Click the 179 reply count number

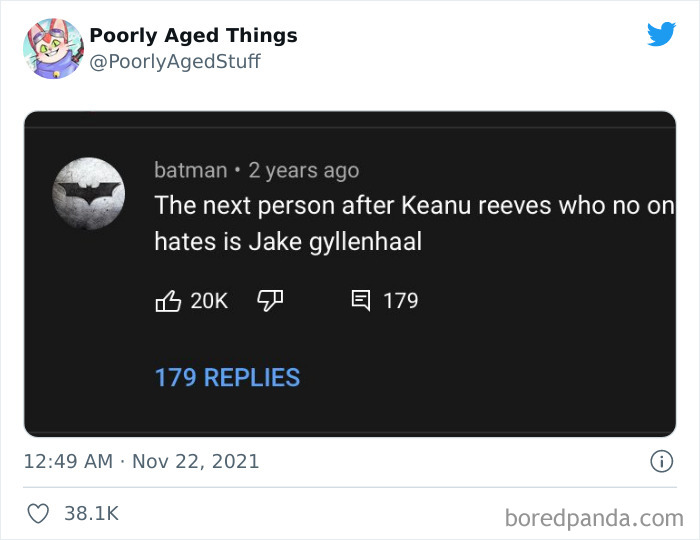click(400, 300)
